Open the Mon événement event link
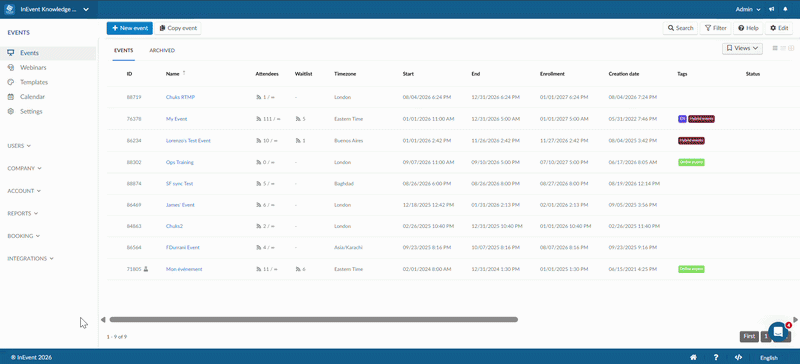This screenshot has height=364, width=800. coord(184,269)
